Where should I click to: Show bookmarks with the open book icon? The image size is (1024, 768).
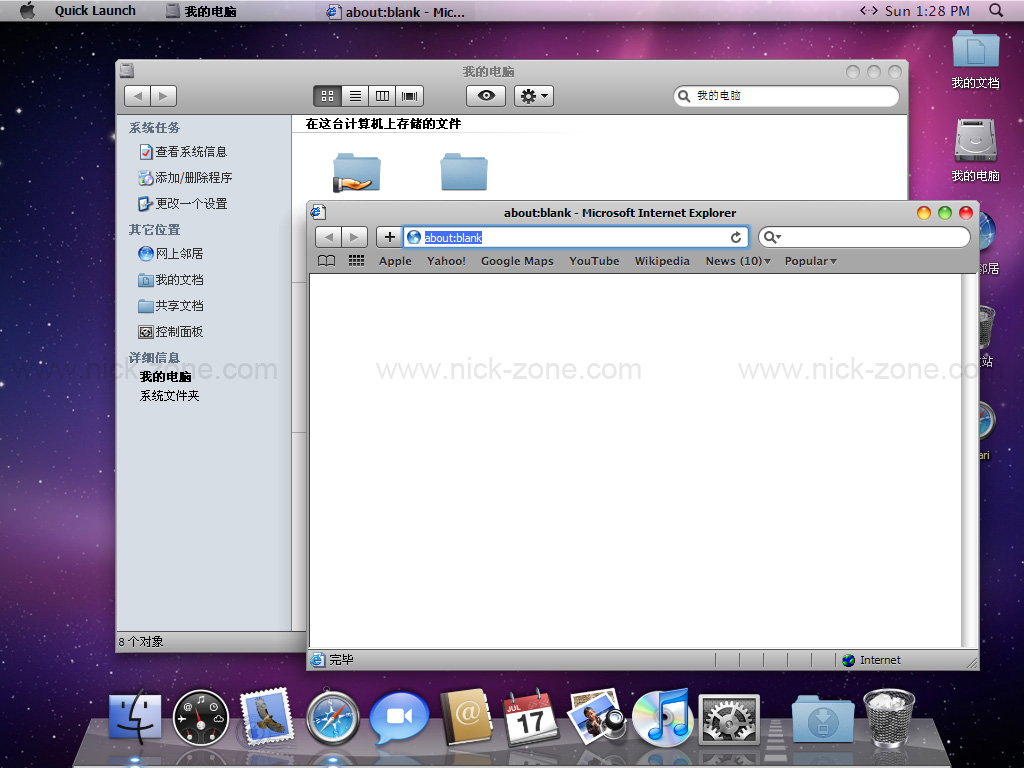tap(327, 261)
